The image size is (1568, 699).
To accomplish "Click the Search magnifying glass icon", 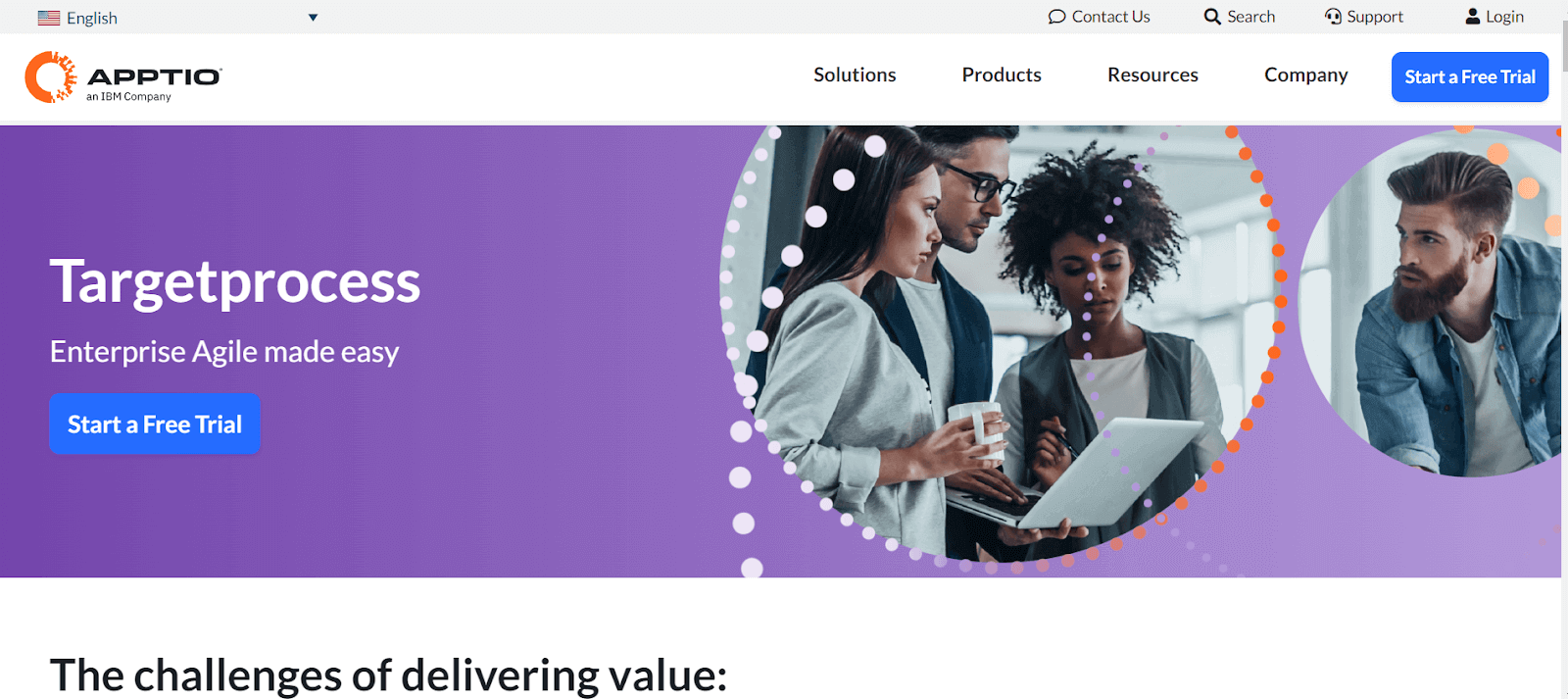I will pyautogui.click(x=1212, y=17).
